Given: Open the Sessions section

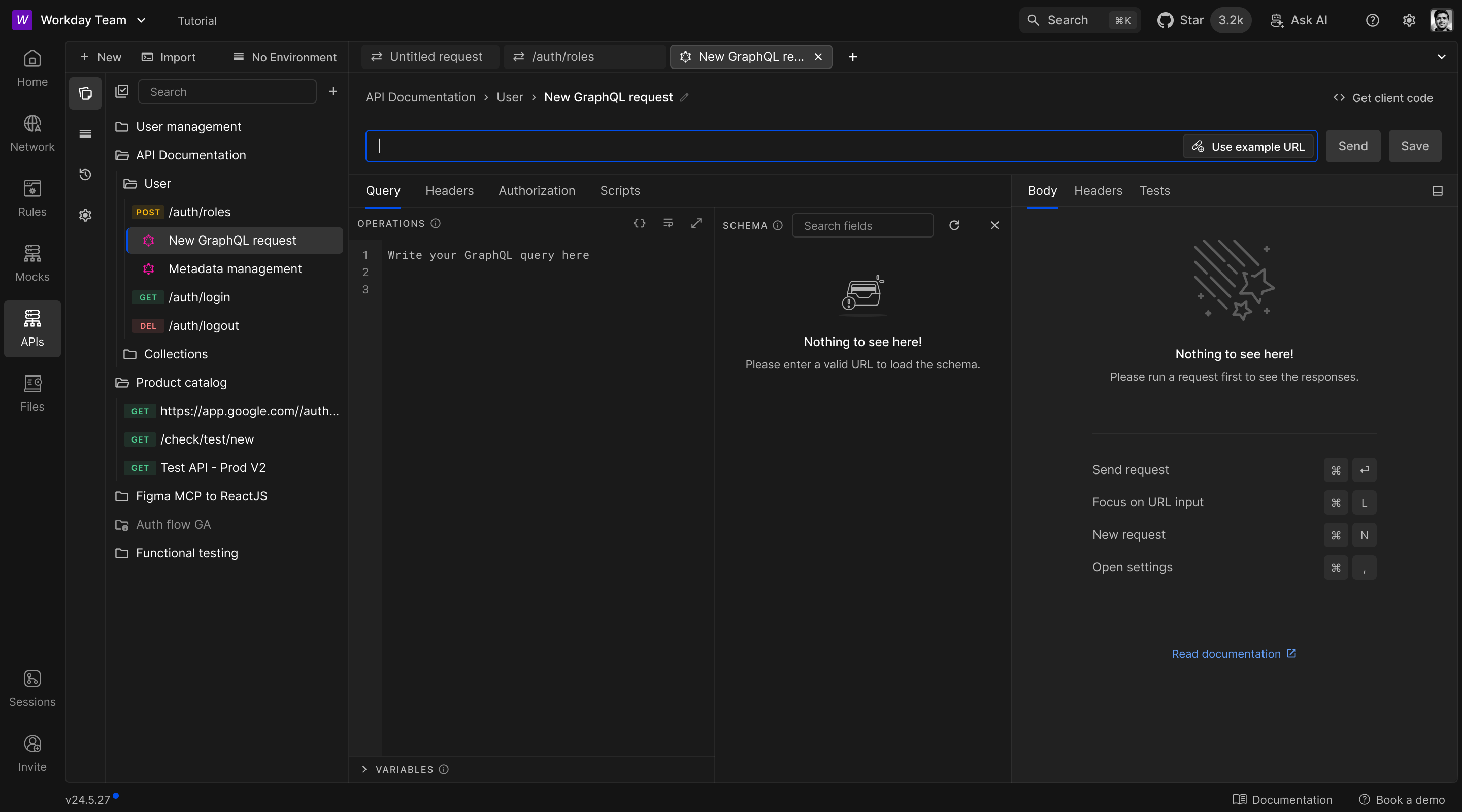Looking at the screenshot, I should click(x=32, y=689).
